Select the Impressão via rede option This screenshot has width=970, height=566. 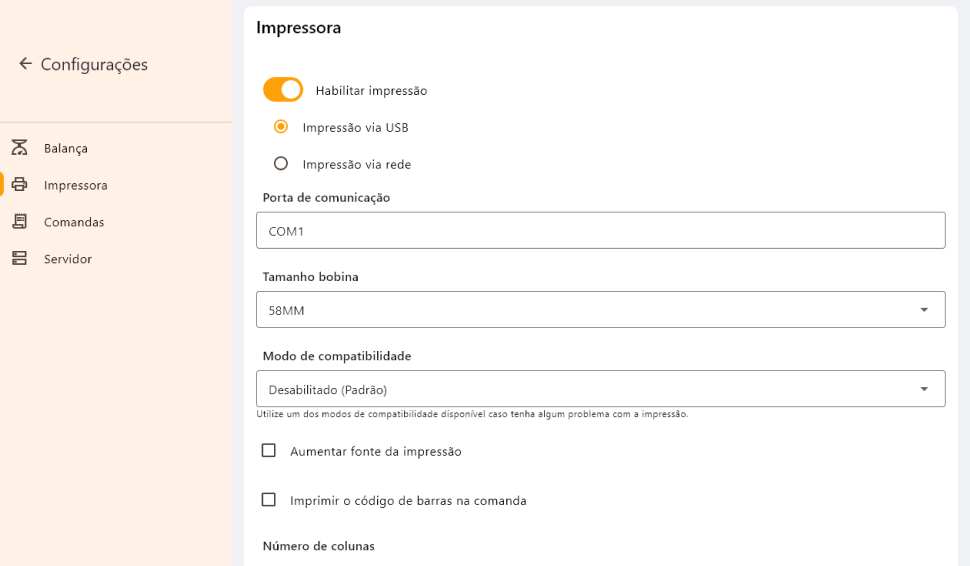[281, 164]
